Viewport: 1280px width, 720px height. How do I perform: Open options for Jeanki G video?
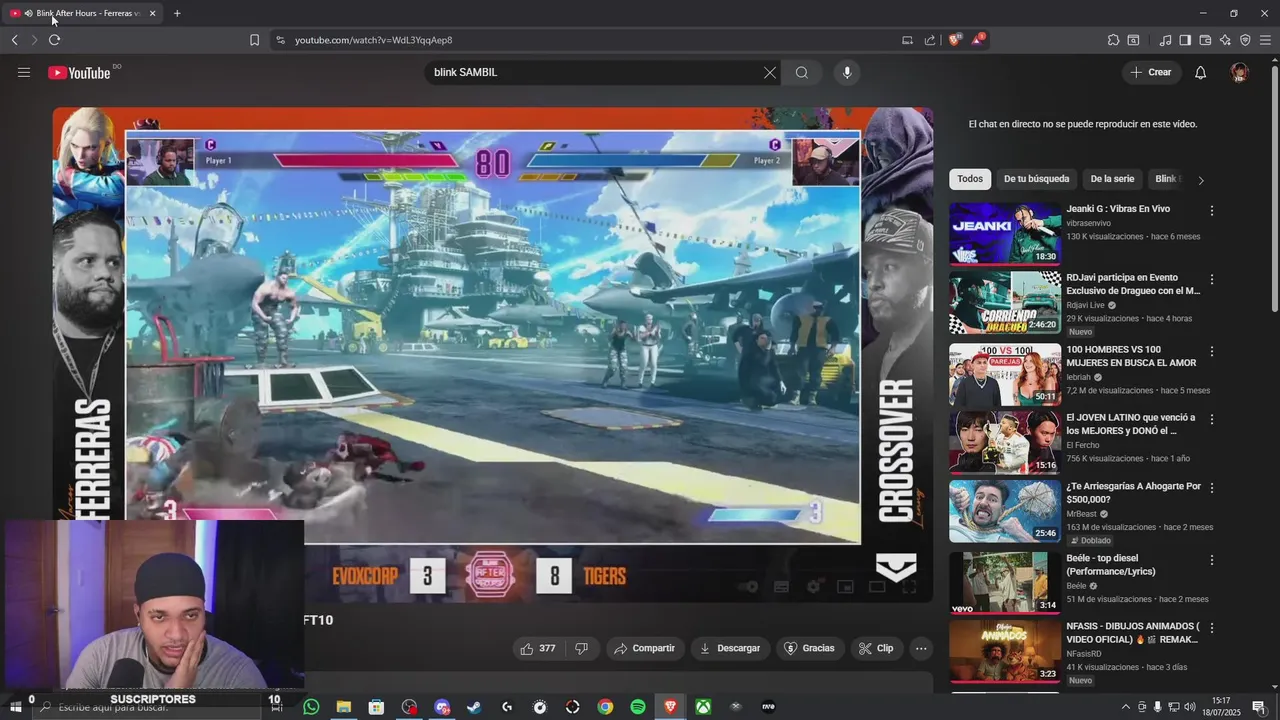pyautogui.click(x=1211, y=211)
